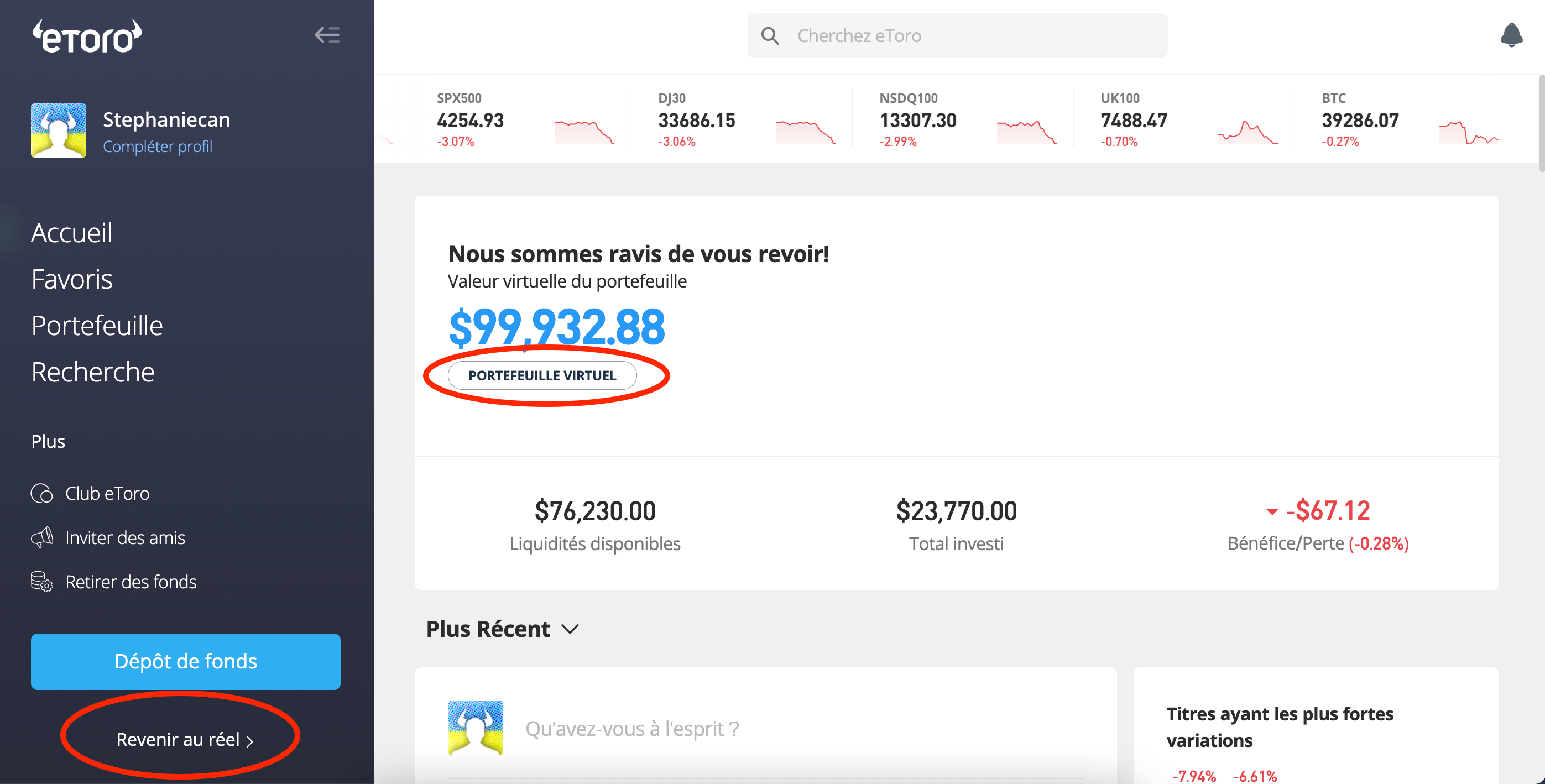
Task: Expand the Plus Récent feed filter
Action: point(570,629)
